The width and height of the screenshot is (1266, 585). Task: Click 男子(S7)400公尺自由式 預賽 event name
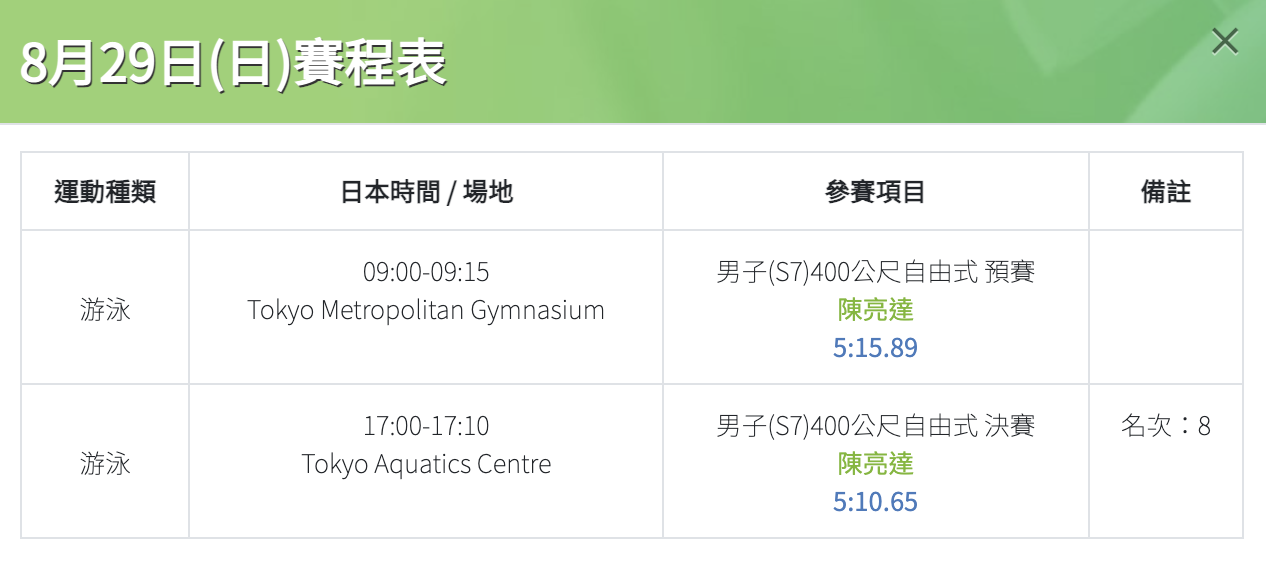click(x=876, y=272)
